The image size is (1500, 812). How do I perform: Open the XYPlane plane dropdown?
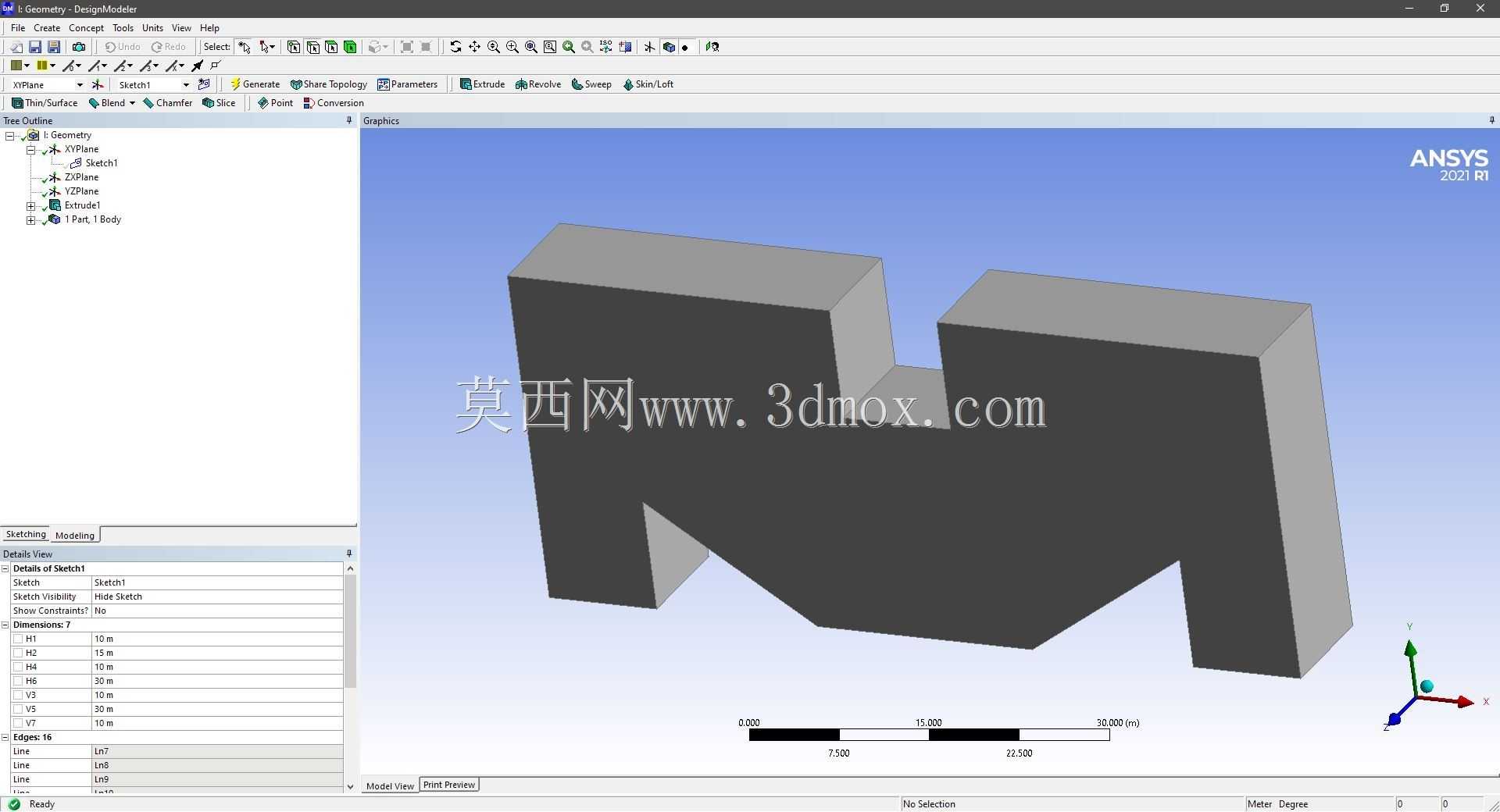pos(79,85)
